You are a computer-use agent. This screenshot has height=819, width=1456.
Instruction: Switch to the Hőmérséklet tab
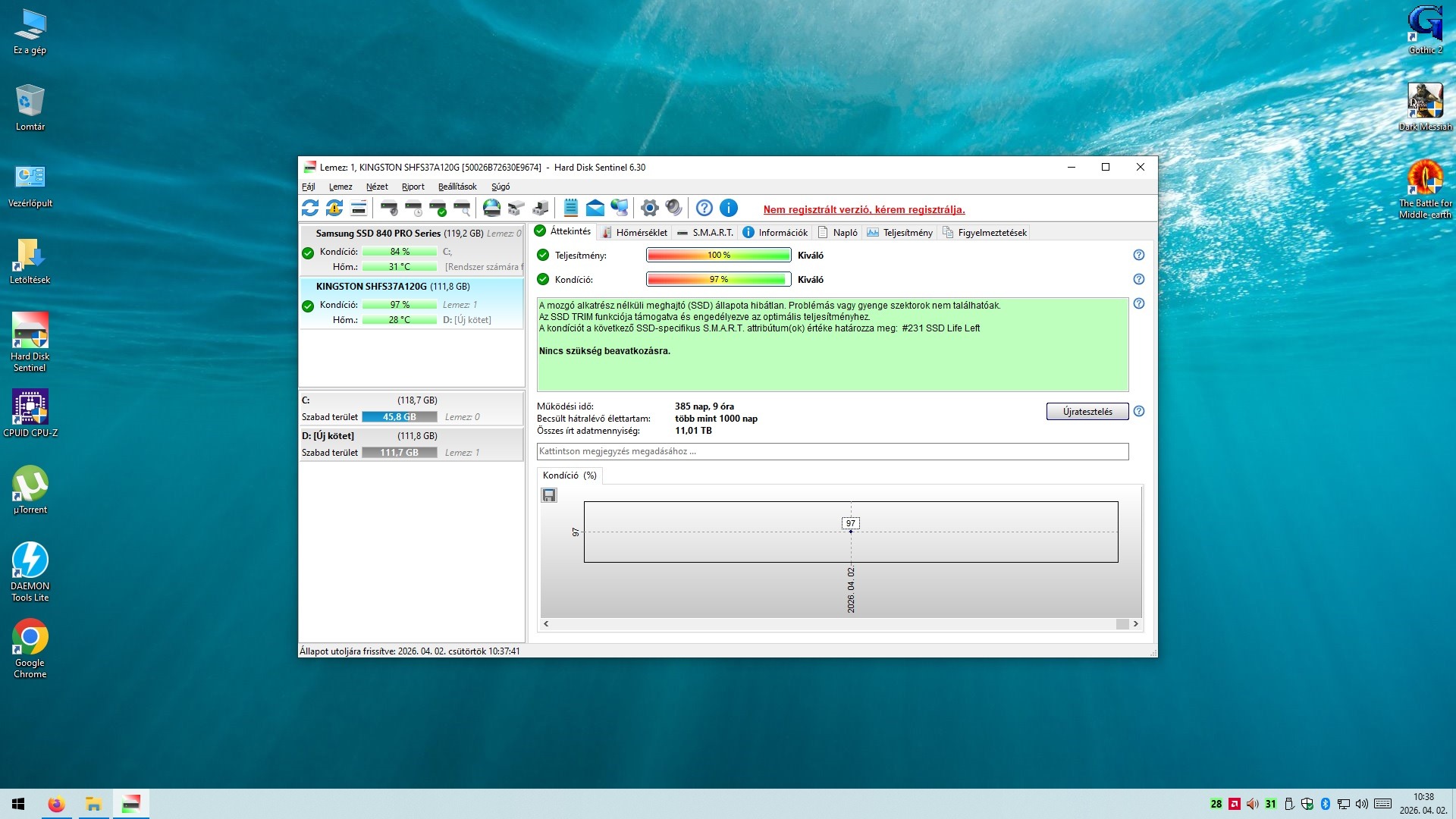pos(634,233)
